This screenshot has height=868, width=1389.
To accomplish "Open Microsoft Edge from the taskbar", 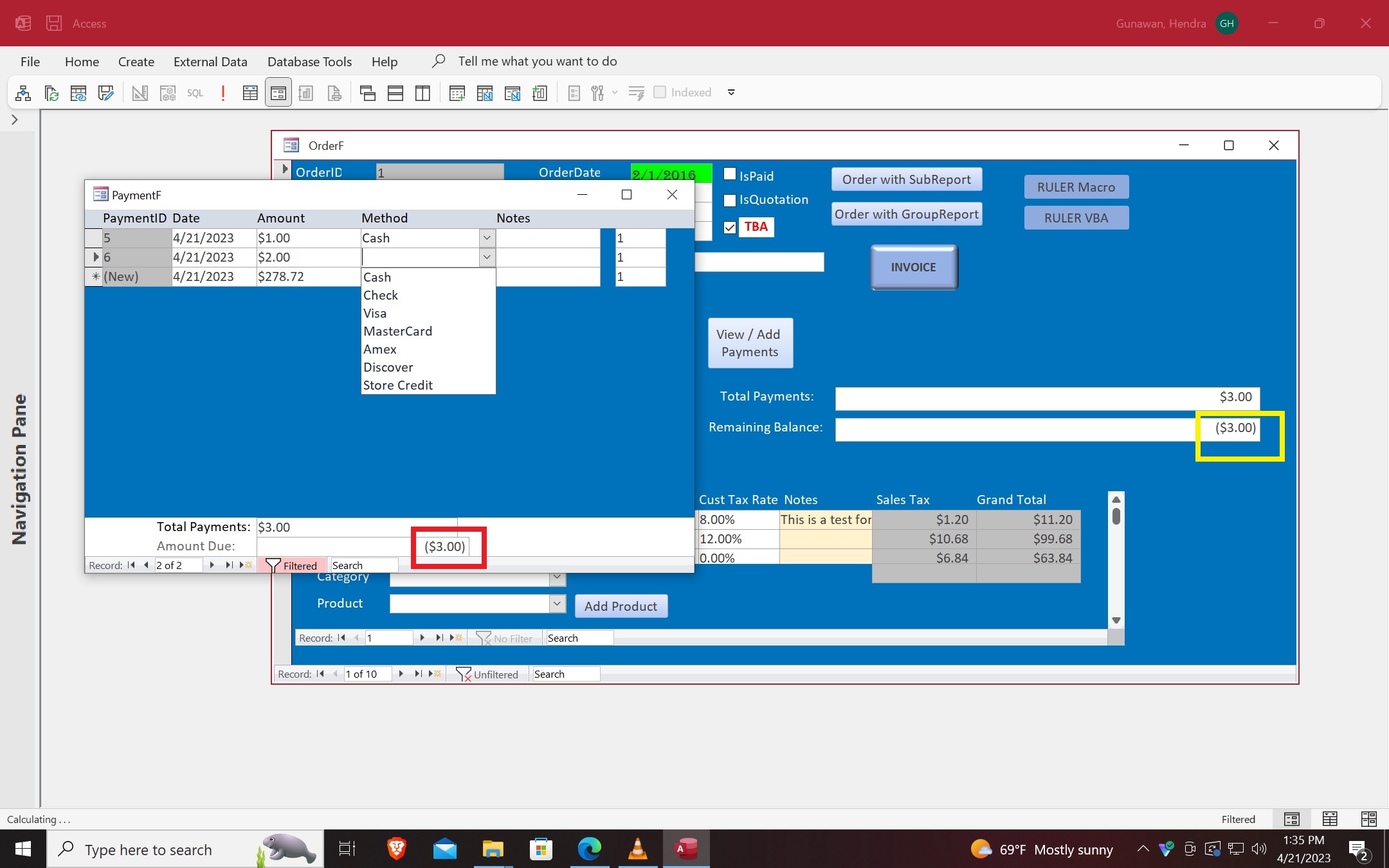I will pos(589,849).
